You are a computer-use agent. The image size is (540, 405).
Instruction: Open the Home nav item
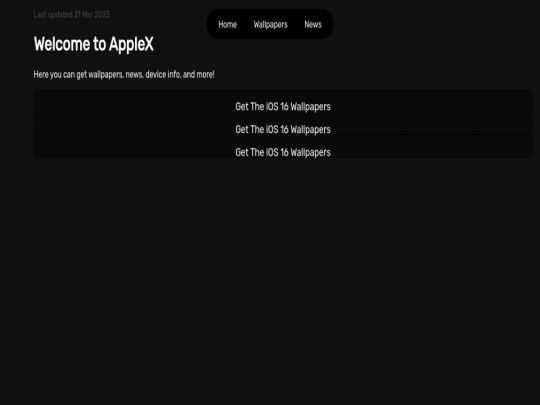click(228, 24)
